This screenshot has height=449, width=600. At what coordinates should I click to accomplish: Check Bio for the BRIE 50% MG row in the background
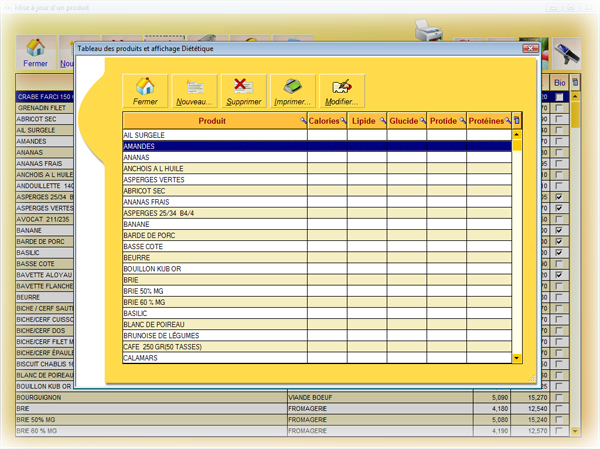pyautogui.click(x=559, y=419)
